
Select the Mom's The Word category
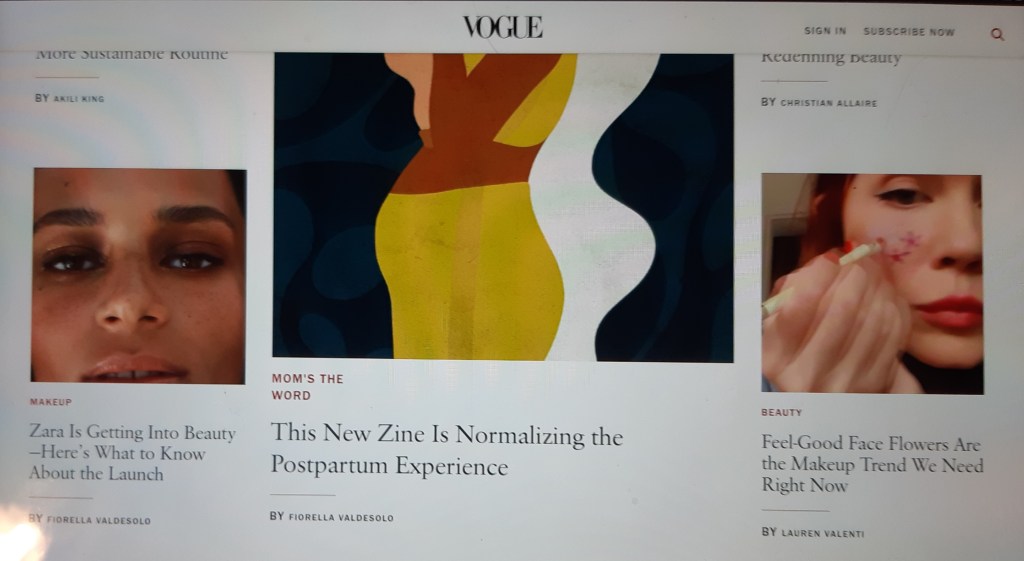tap(307, 387)
